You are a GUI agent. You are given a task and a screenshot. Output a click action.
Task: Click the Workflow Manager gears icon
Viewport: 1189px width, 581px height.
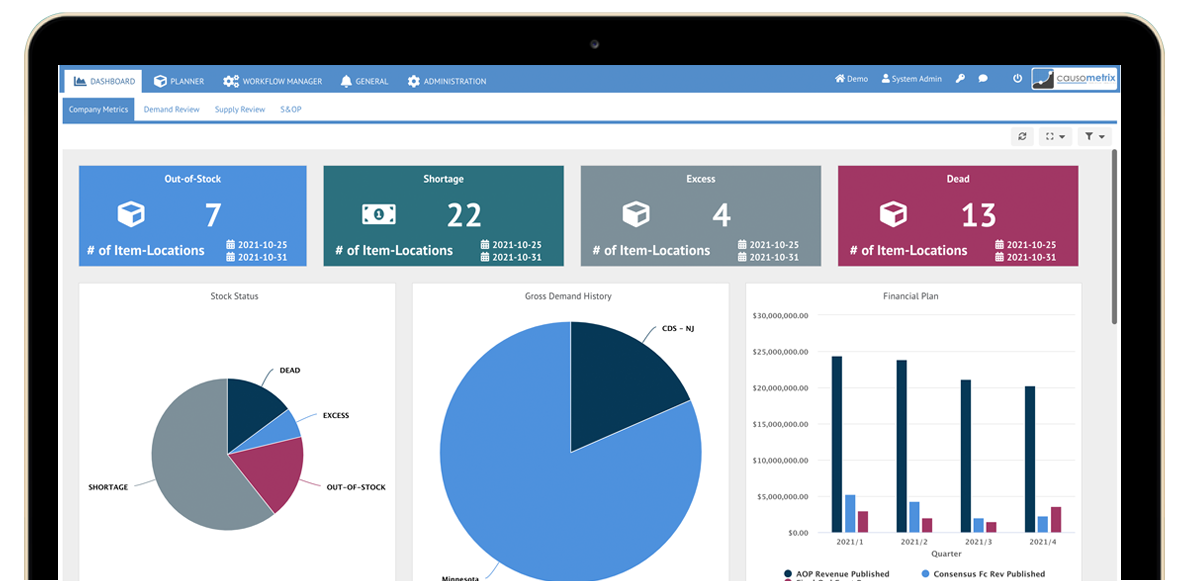click(230, 80)
